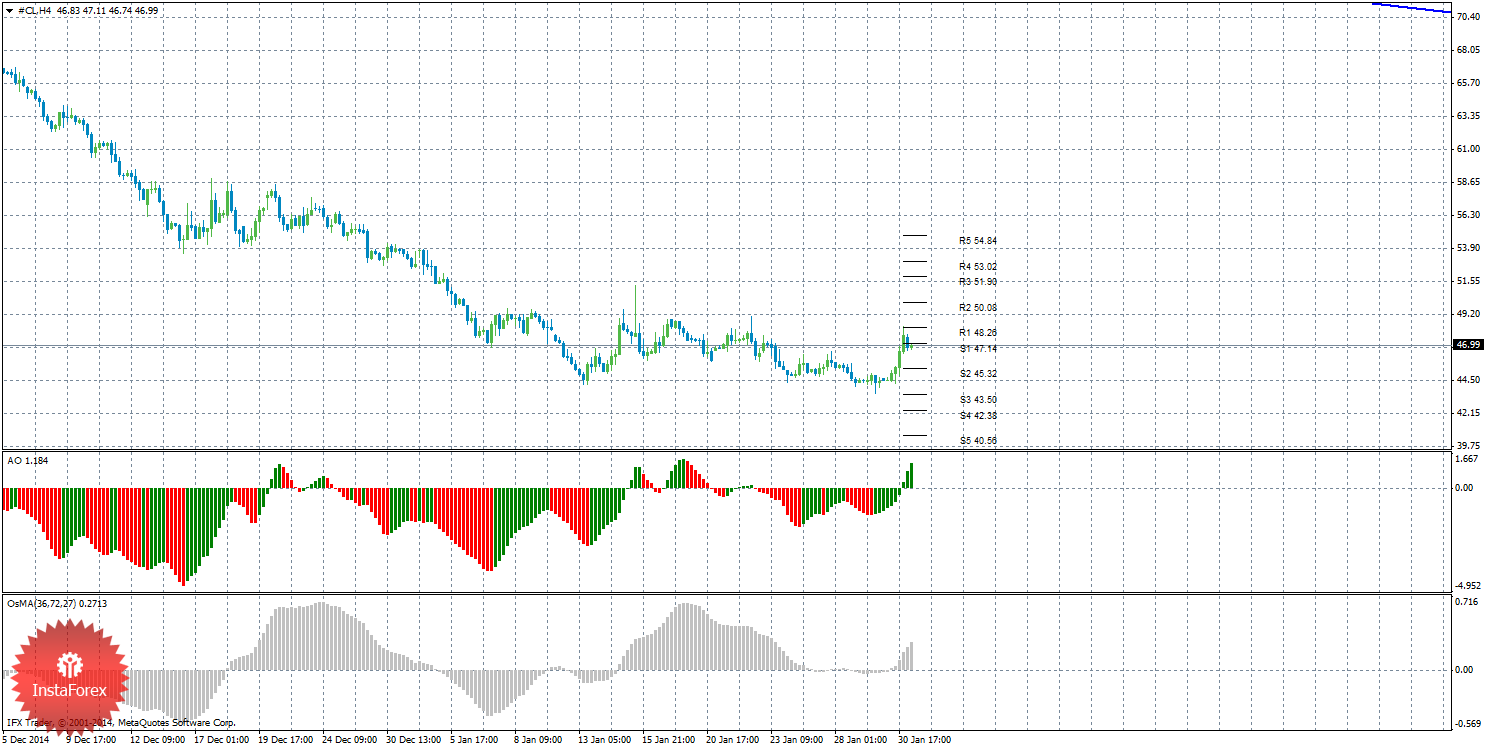Click the S1 47.14 pivot label
Screen dimensions: 1491x748
(978, 349)
